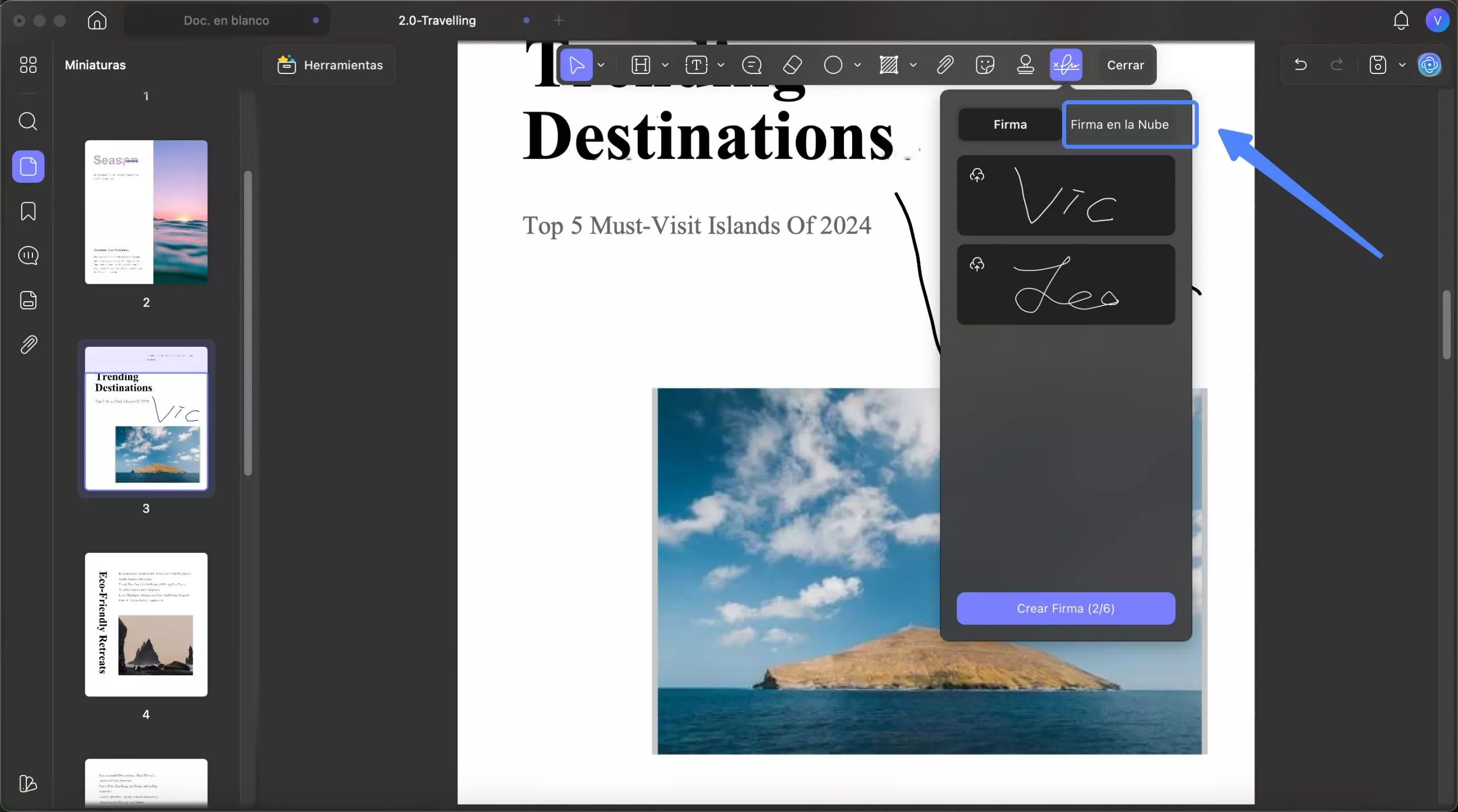Upload Vic signature to cloud
1458x812 pixels.
pos(977,175)
